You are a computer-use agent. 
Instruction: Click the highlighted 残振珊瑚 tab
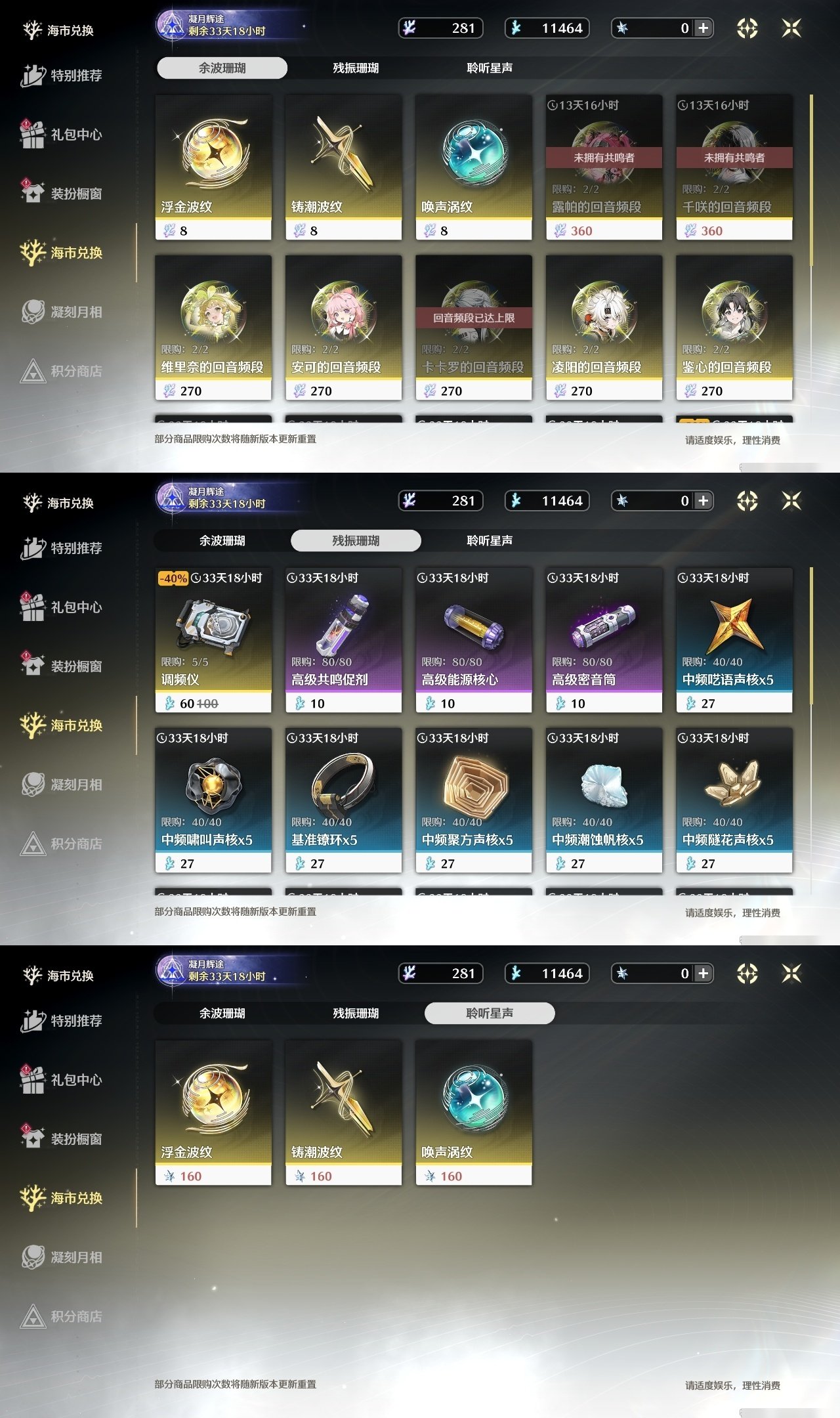pyautogui.click(x=356, y=540)
